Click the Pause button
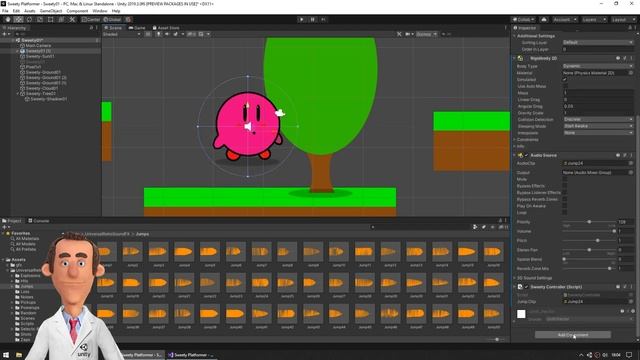 coord(313,19)
